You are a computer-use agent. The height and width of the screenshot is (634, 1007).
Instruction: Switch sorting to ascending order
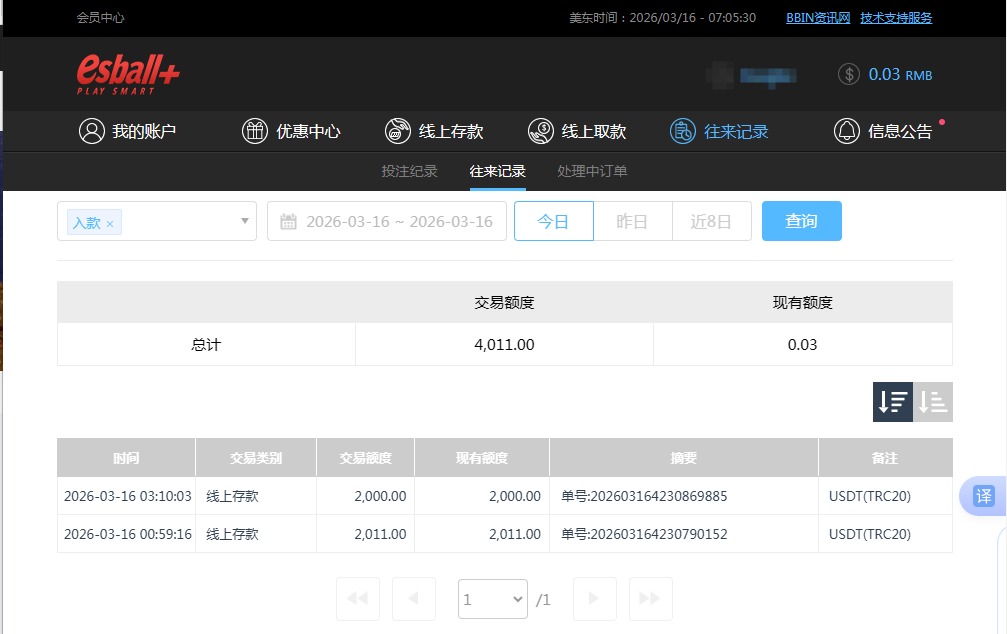[x=933, y=402]
